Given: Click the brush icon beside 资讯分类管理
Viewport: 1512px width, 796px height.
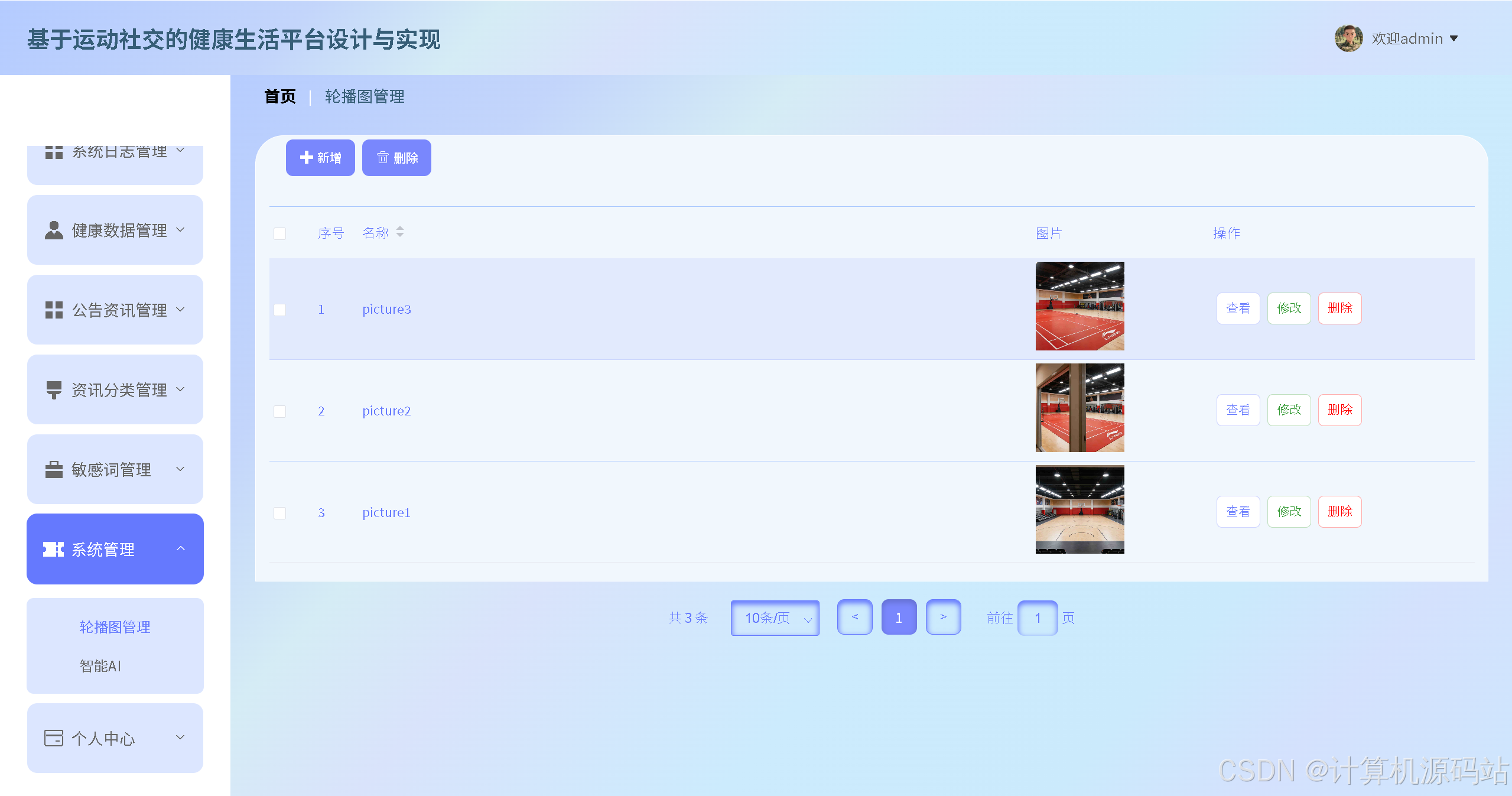Looking at the screenshot, I should [54, 389].
